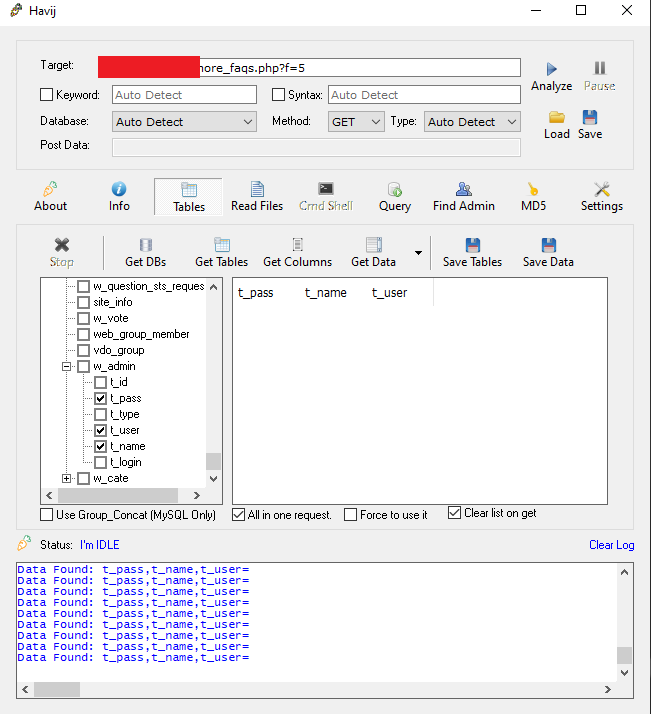Click the Get Data icon
Image resolution: width=651 pixels, height=714 pixels.
tap(374, 245)
